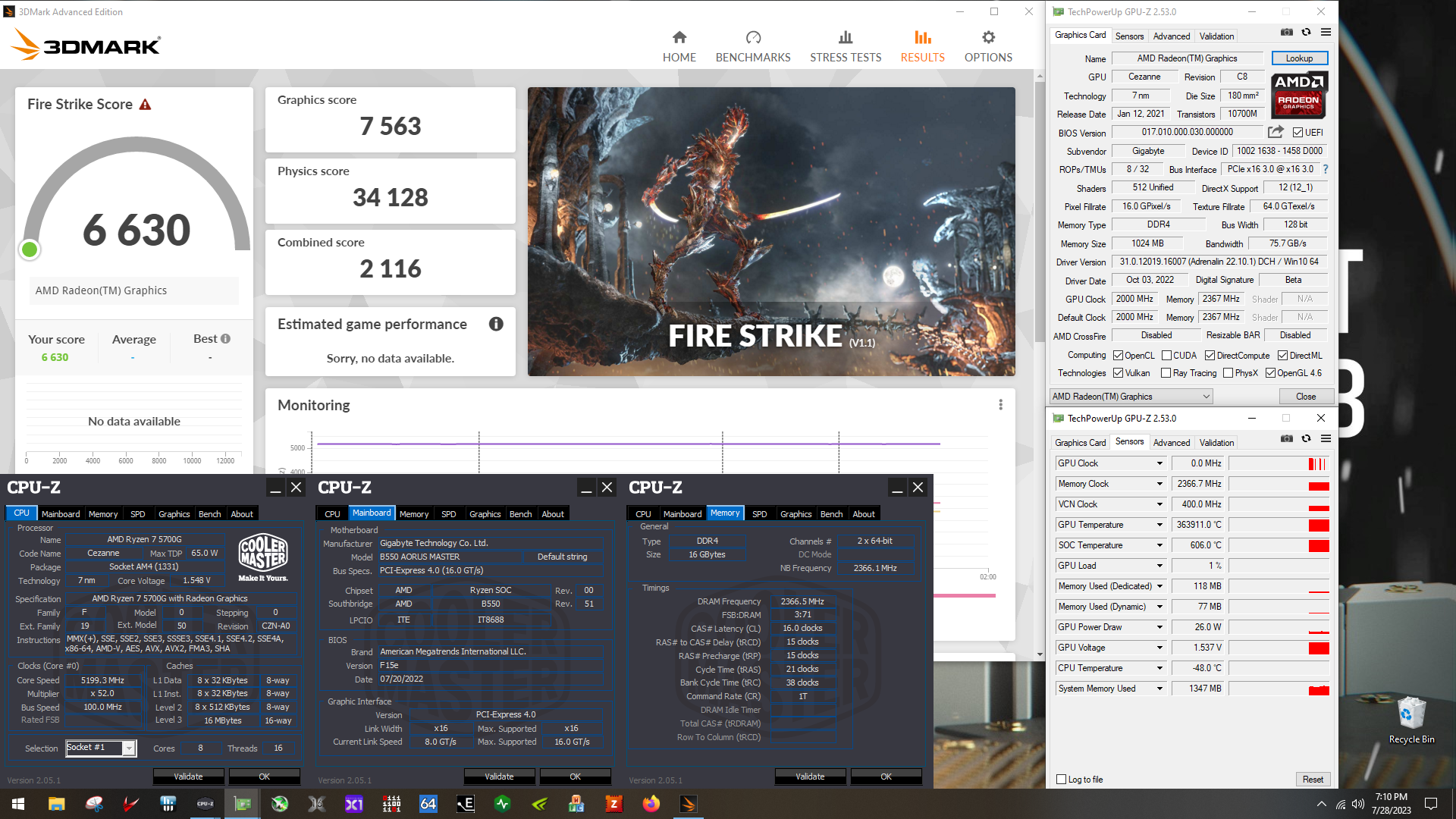Open hamburger menu in GPU-Z Sensors window
This screenshot has width=1456, height=819.
(1326, 439)
